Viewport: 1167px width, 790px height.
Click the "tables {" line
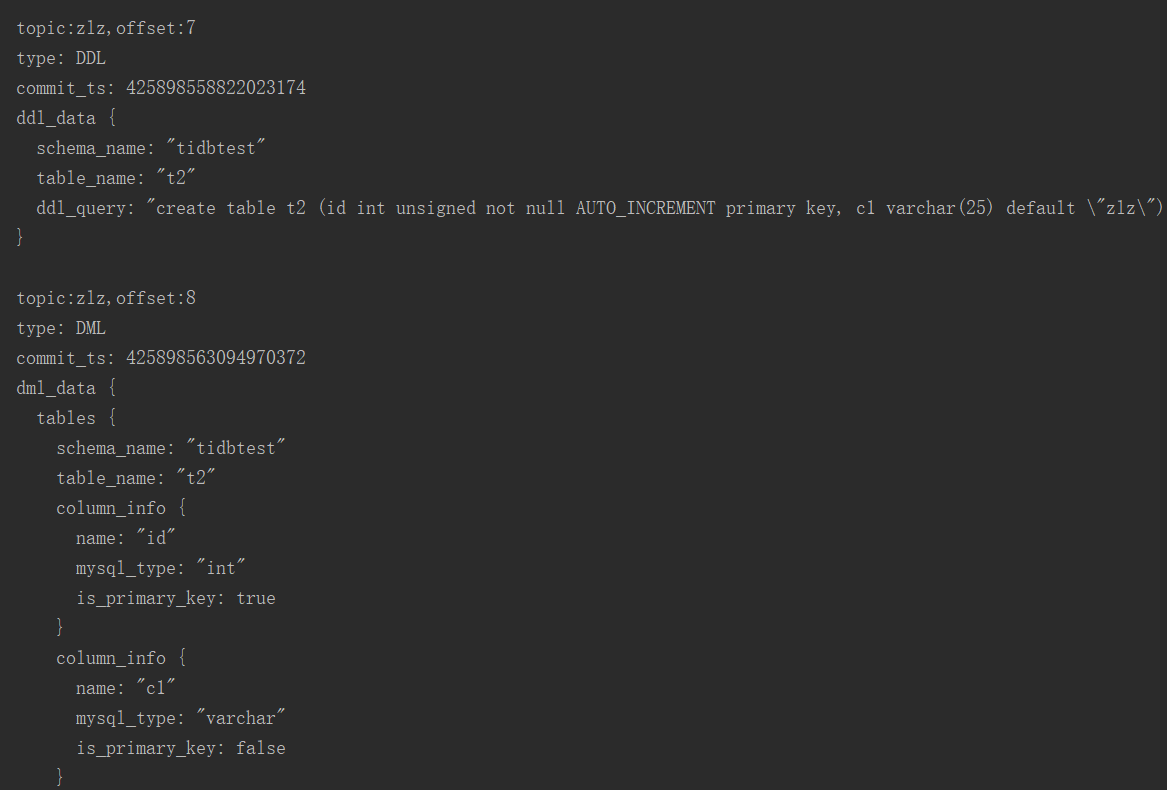click(76, 418)
